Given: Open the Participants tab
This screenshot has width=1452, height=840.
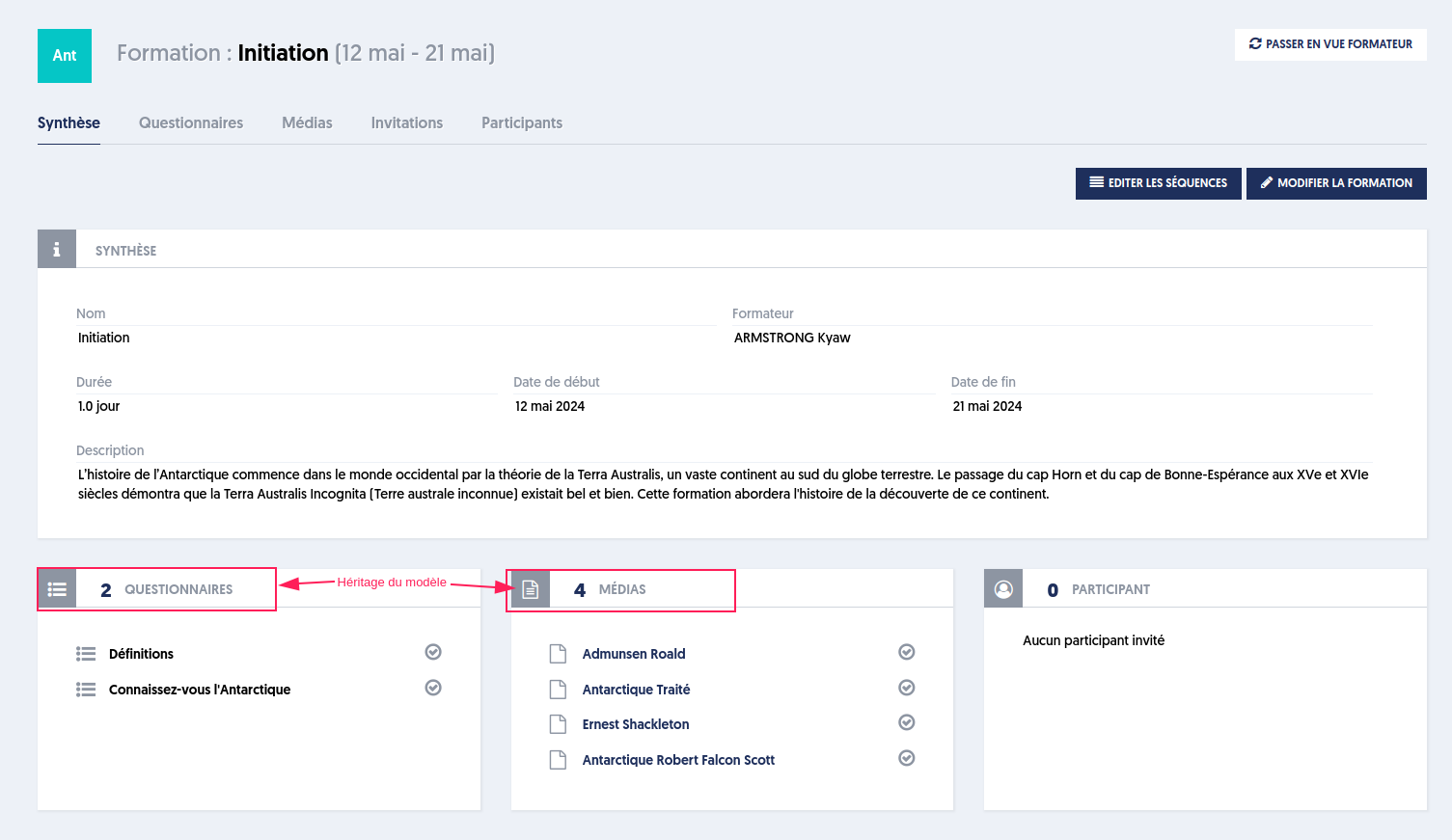Looking at the screenshot, I should pos(522,122).
